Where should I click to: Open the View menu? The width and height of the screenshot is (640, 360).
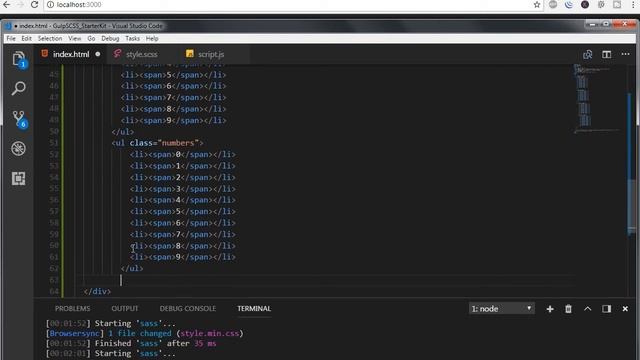click(75, 38)
